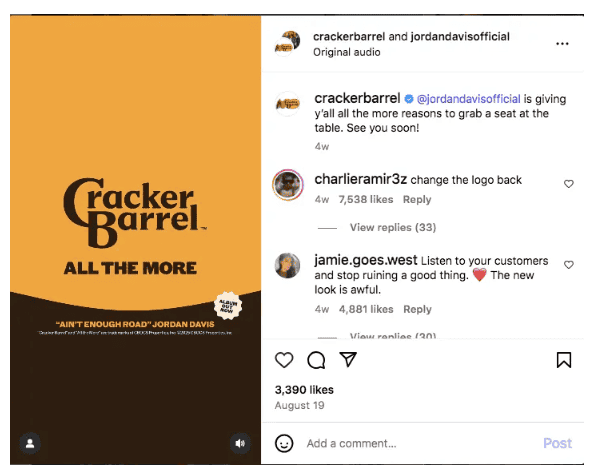This screenshot has height=474, width=602.
Task: Show tagged accounts person icon on video
Action: [x=30, y=443]
